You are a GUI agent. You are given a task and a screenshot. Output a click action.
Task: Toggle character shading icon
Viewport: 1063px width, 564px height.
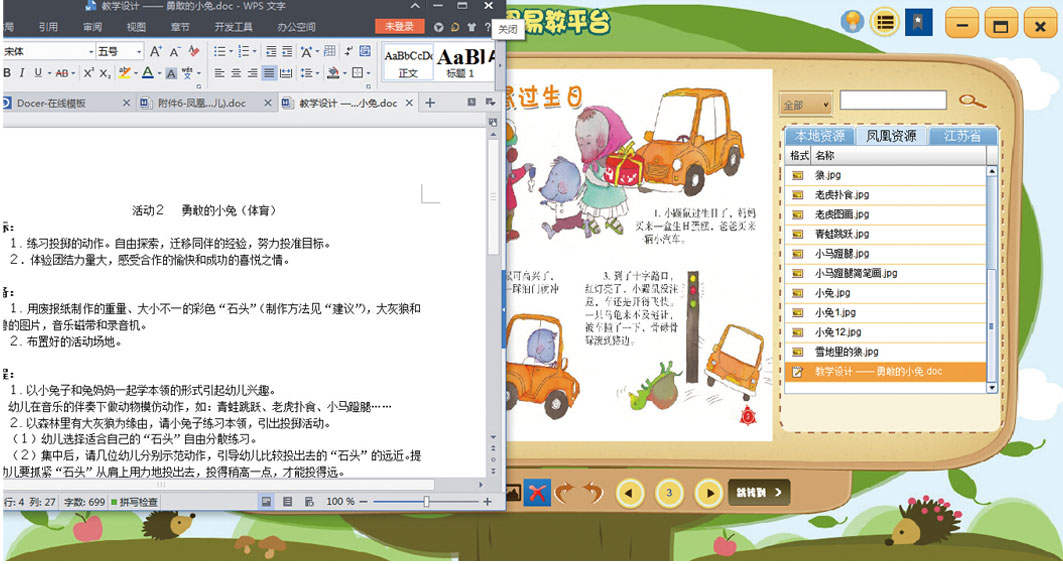[172, 73]
